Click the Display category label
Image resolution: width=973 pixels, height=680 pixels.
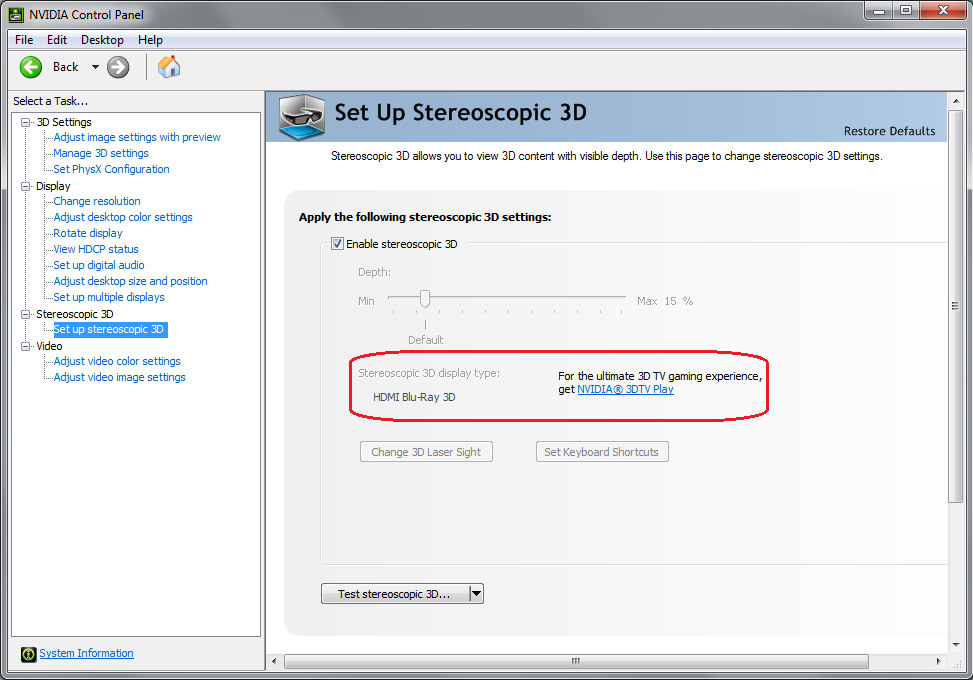pyautogui.click(x=53, y=186)
